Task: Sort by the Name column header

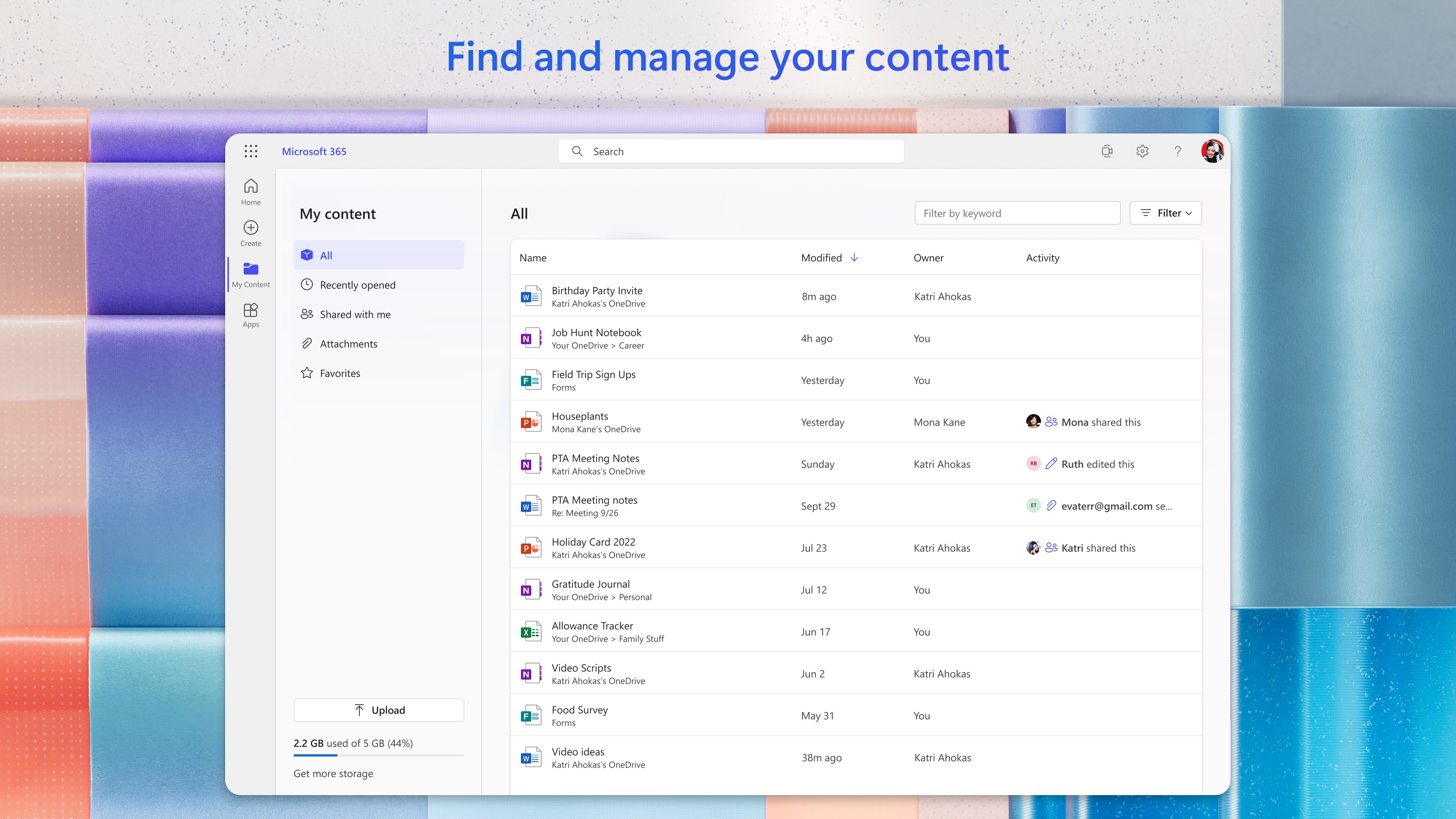Action: pyautogui.click(x=533, y=258)
